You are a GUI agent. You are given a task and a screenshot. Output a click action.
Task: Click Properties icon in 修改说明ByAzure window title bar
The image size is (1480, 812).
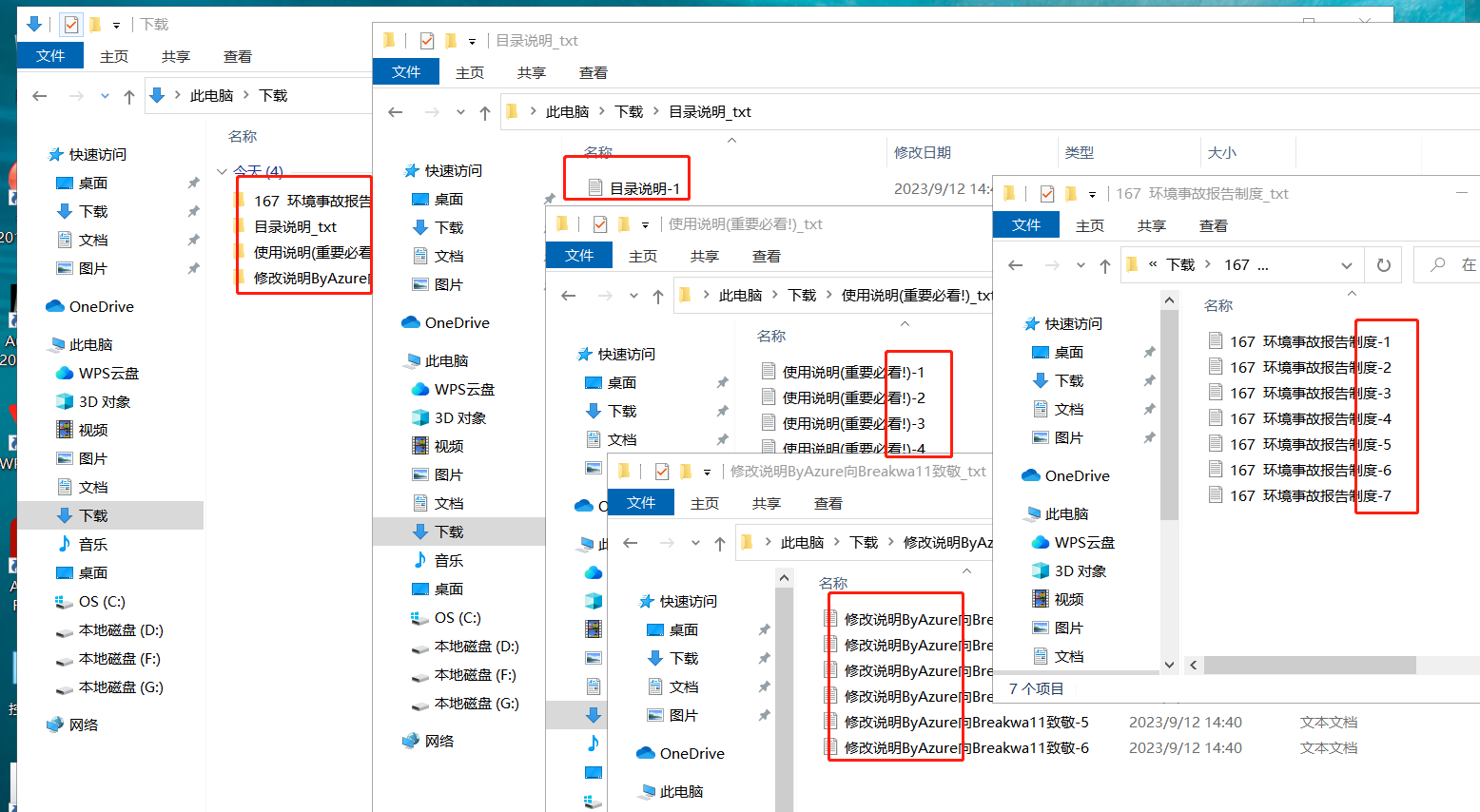(662, 471)
